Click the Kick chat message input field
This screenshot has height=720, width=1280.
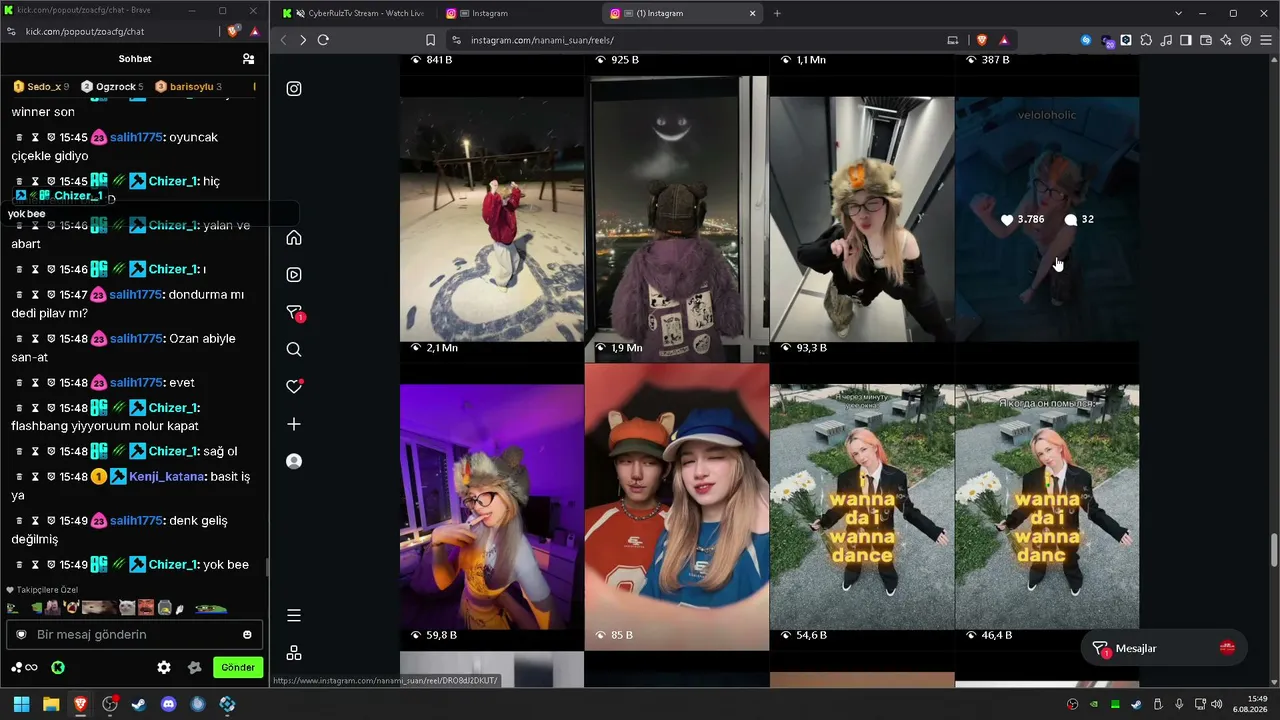coord(135,635)
